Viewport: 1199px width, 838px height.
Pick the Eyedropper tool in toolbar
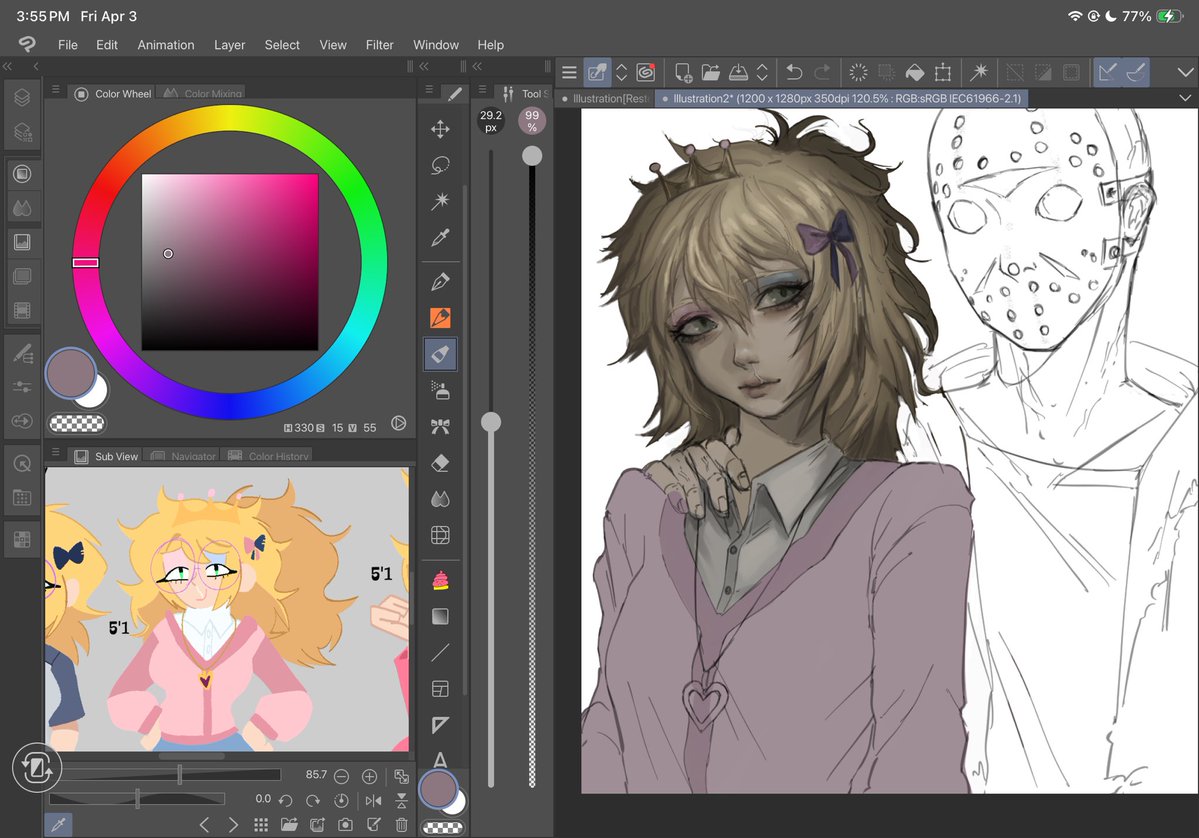[x=440, y=238]
